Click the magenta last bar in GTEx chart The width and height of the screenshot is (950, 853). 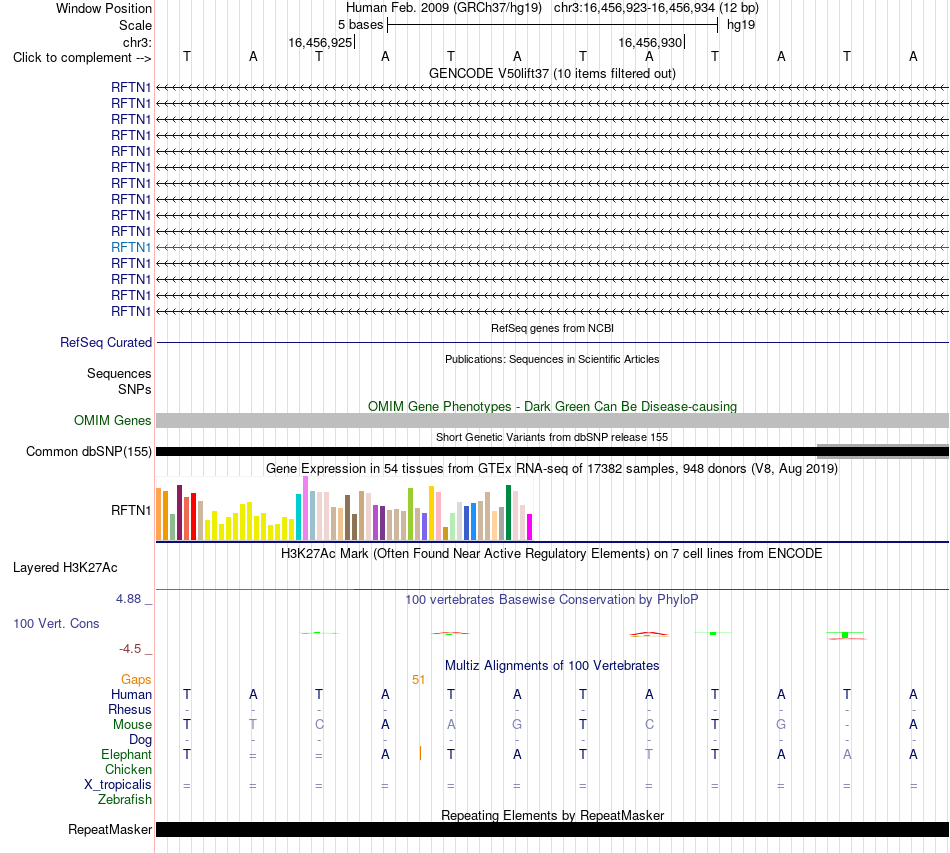tap(530, 527)
